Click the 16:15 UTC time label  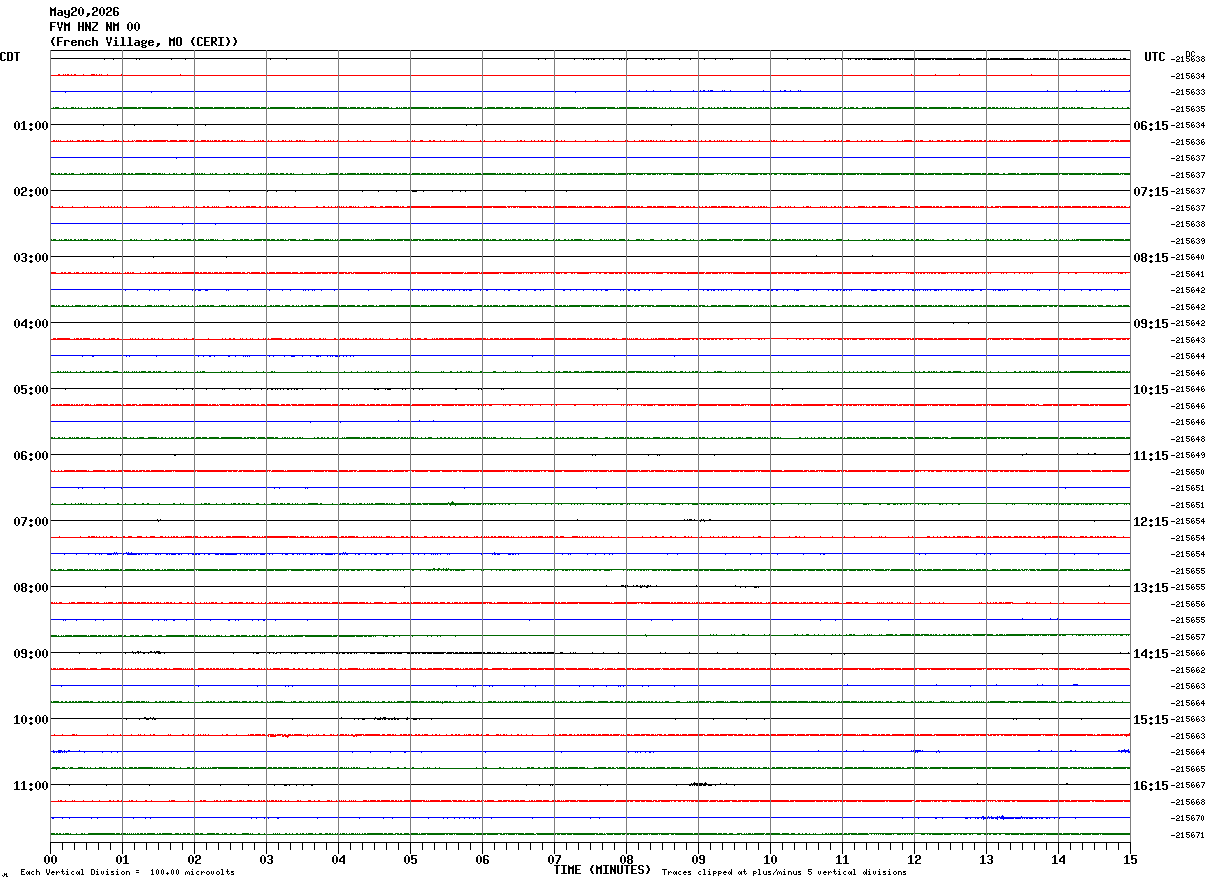[x=1151, y=786]
